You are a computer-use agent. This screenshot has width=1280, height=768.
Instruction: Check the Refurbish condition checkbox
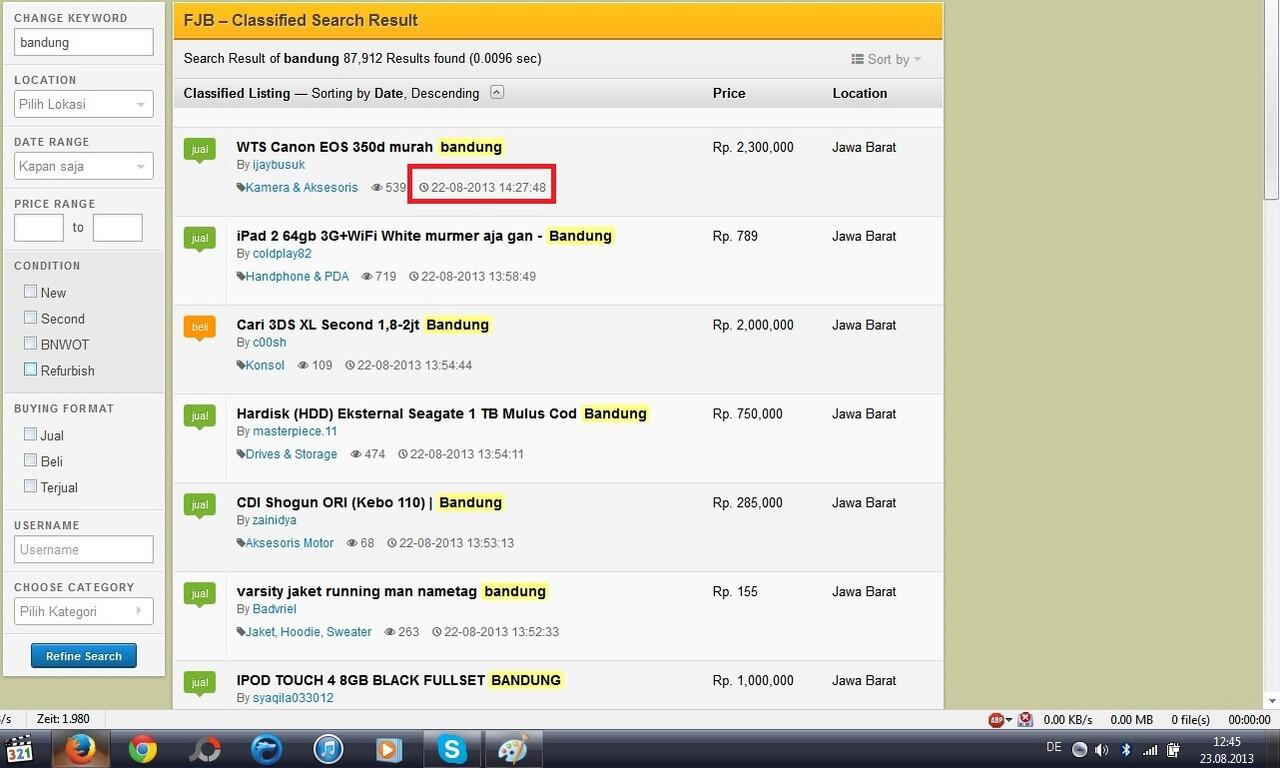click(31, 370)
